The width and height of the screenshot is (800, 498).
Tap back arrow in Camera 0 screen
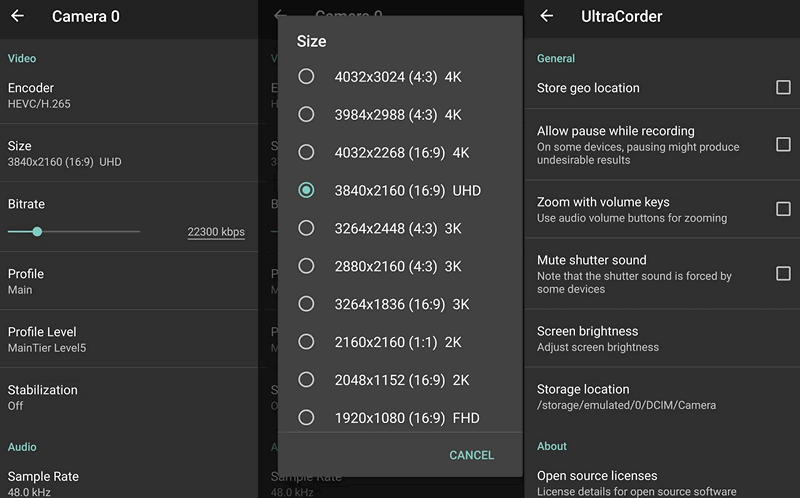tap(17, 16)
